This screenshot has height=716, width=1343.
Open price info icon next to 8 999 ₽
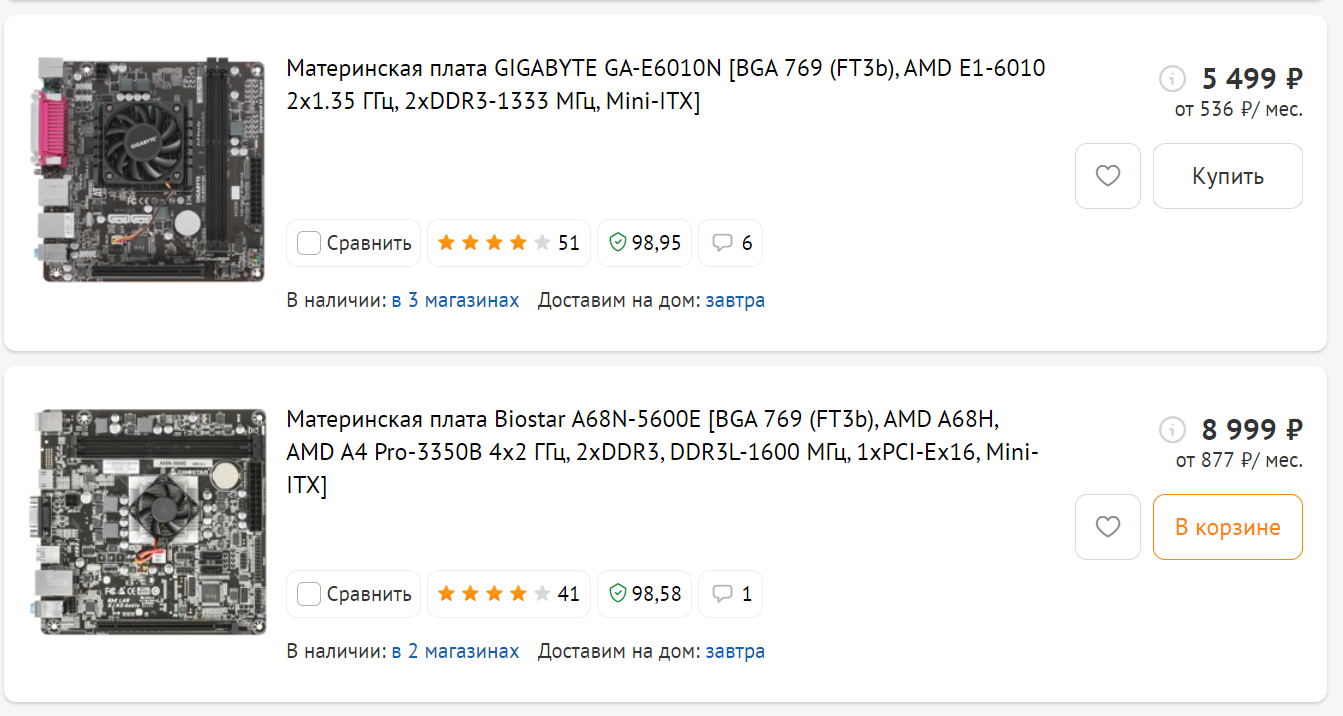[1171, 430]
